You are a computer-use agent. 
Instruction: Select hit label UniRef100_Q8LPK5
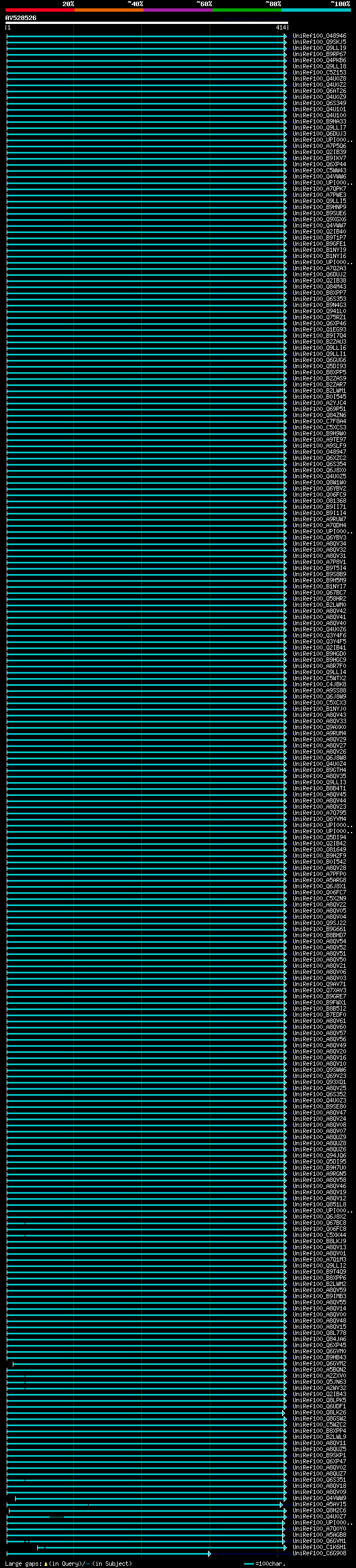319,1400
